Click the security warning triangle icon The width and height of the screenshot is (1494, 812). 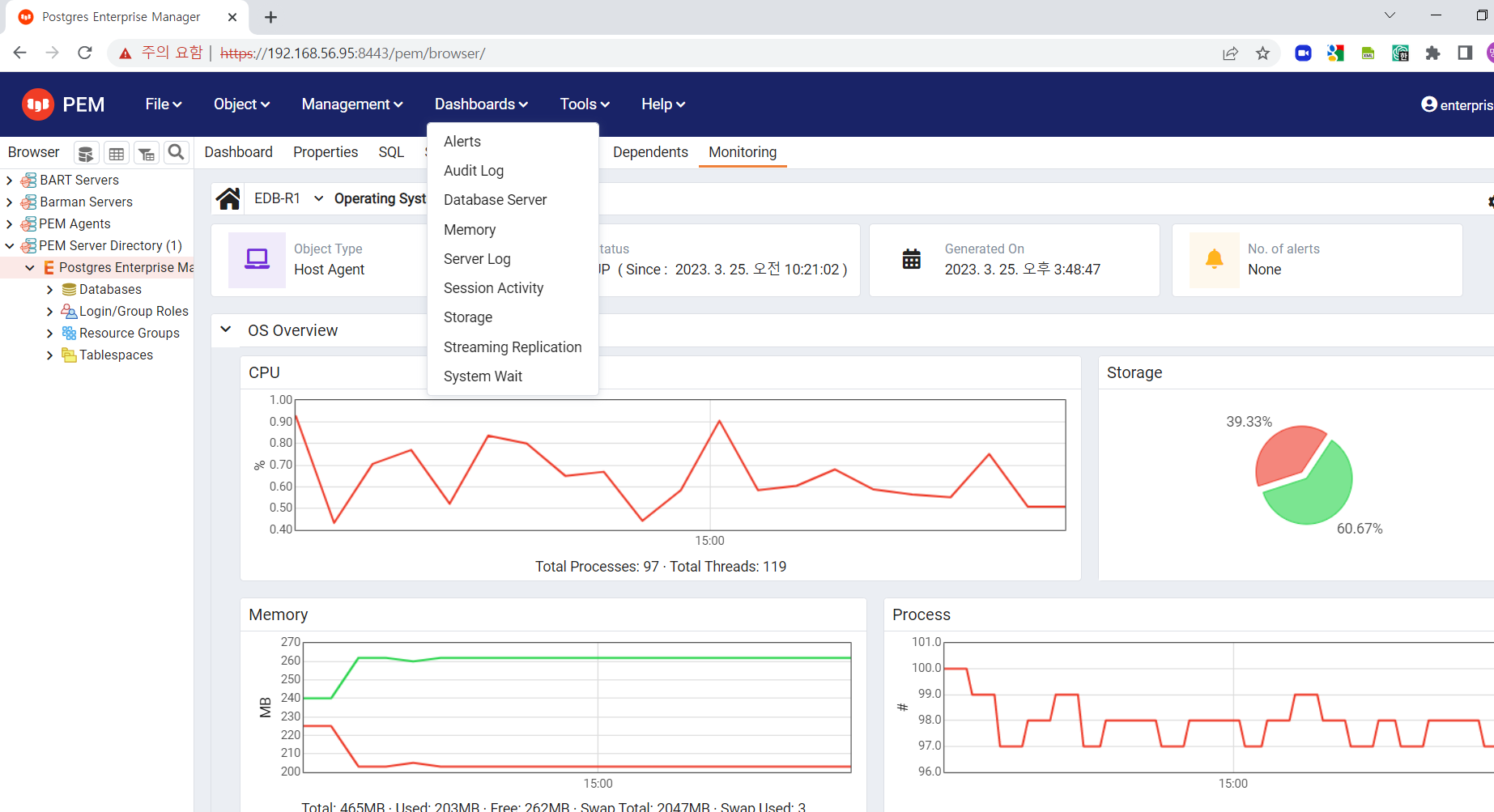(x=125, y=53)
